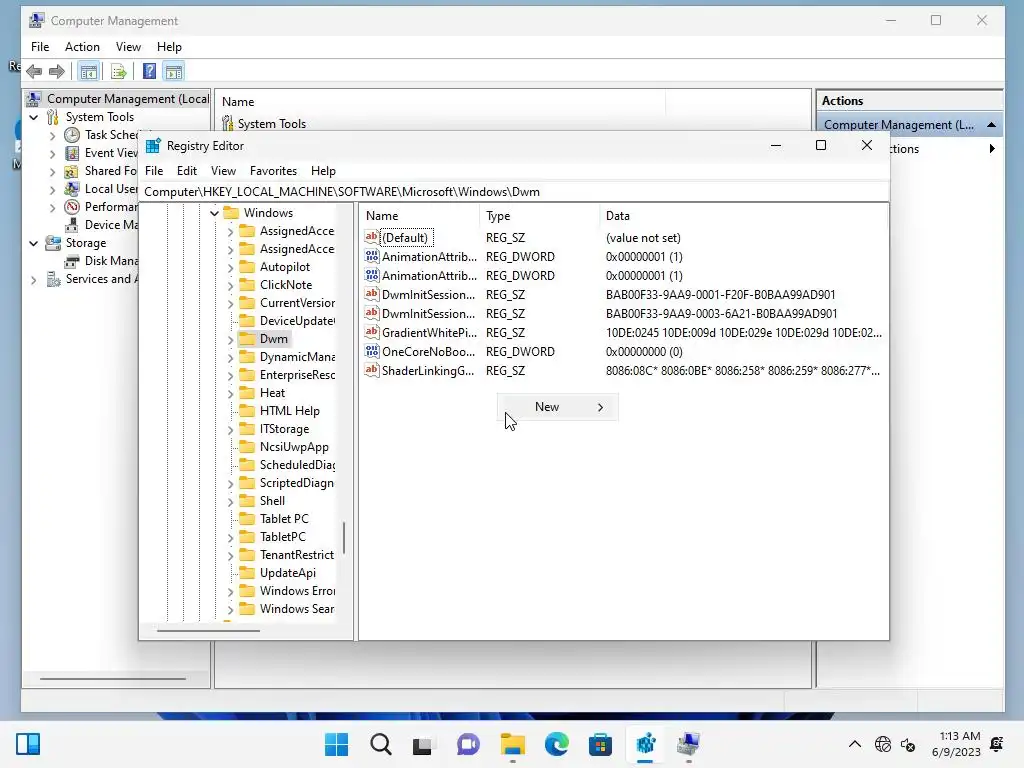Select the ShaderLinkingG... string value icon
Viewport: 1024px width, 768px height.
(372, 370)
